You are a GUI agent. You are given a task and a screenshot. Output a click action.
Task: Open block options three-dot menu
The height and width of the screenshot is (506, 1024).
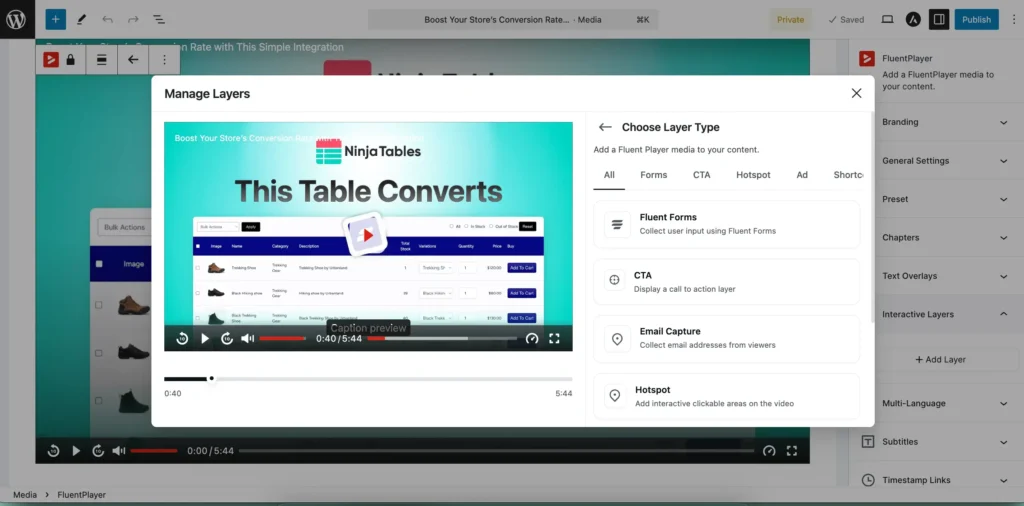click(x=165, y=59)
